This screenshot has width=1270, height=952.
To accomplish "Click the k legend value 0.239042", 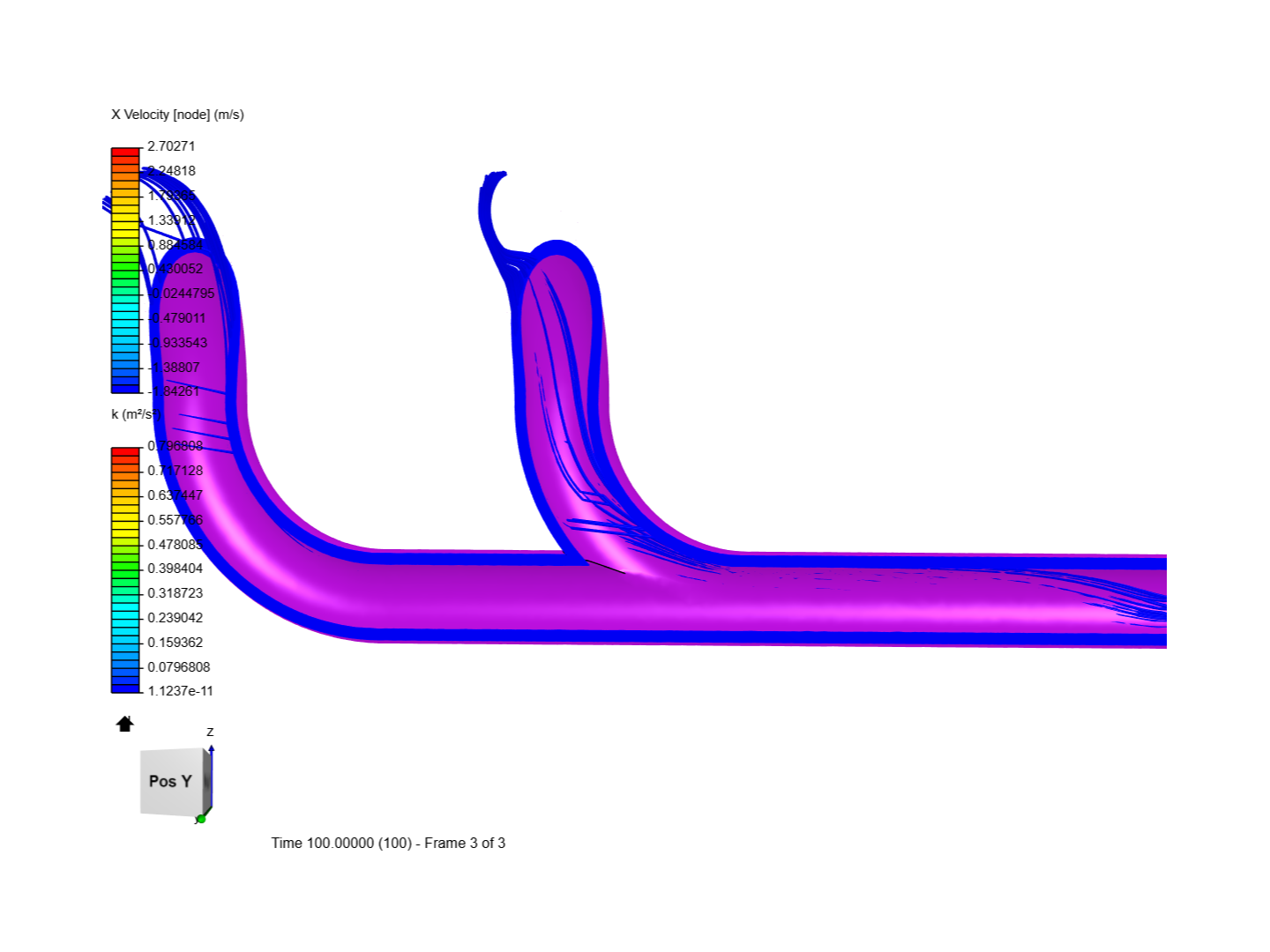I will tap(175, 618).
